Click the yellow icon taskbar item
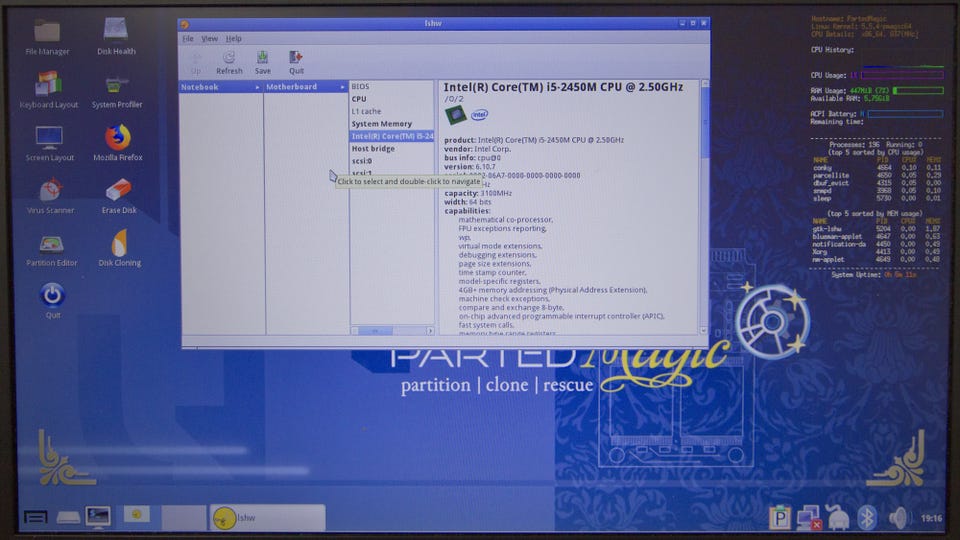 coord(137,514)
